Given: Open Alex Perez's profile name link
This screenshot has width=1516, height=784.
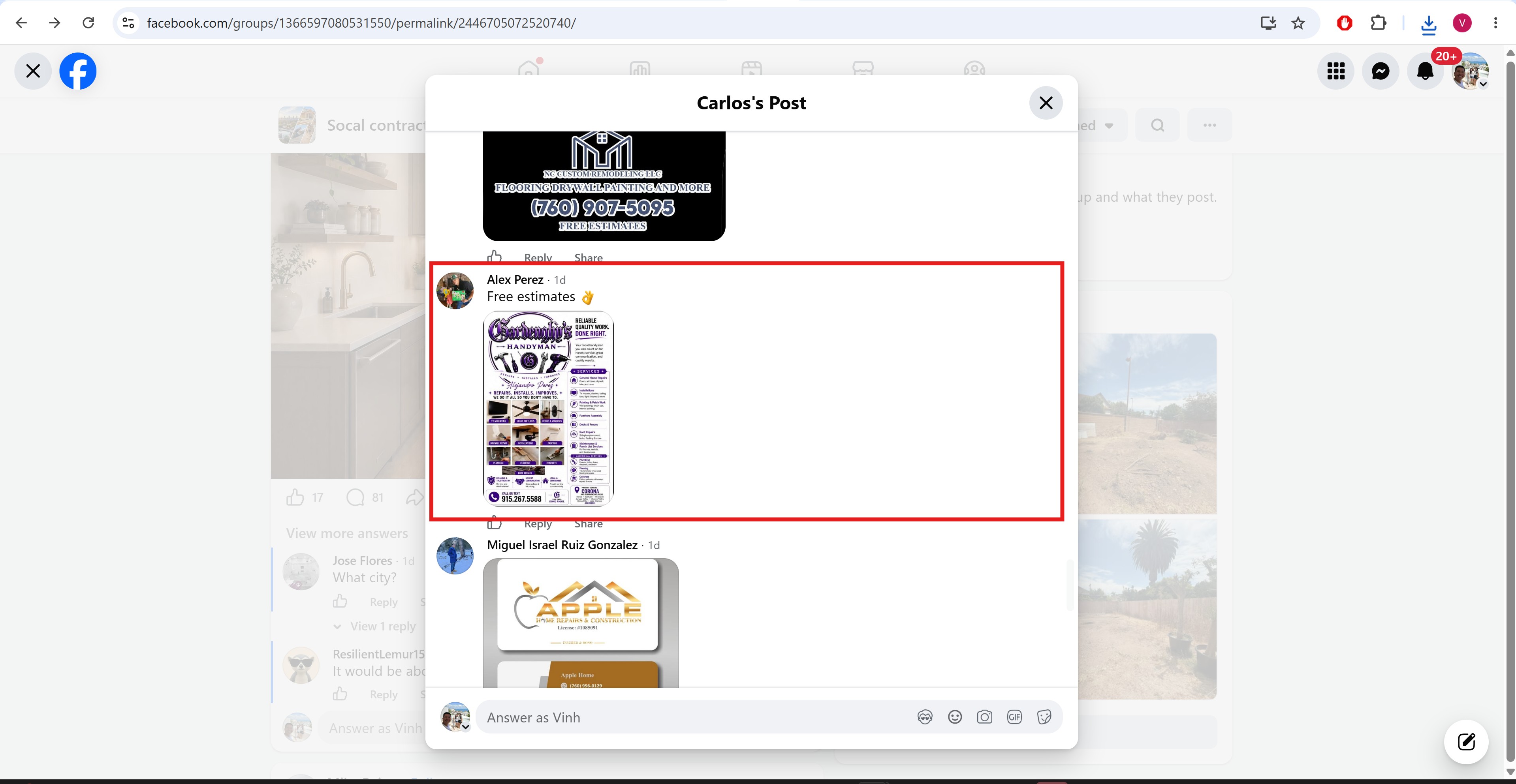Looking at the screenshot, I should click(x=515, y=280).
